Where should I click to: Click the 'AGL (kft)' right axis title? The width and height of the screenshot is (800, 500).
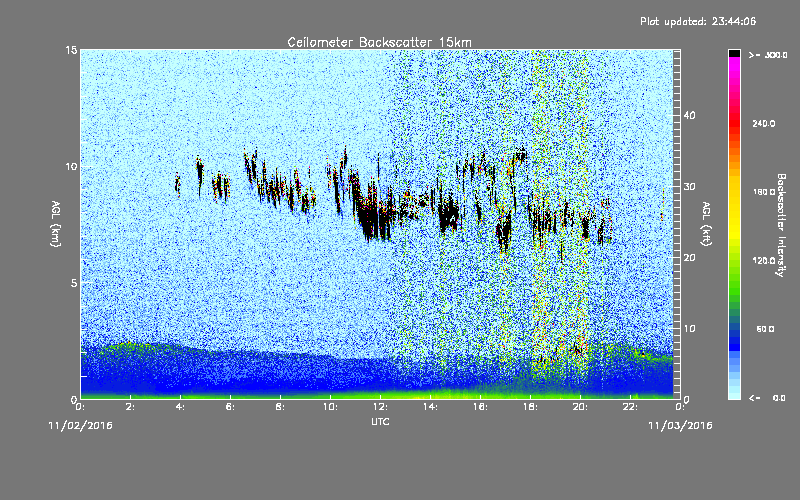click(x=706, y=223)
